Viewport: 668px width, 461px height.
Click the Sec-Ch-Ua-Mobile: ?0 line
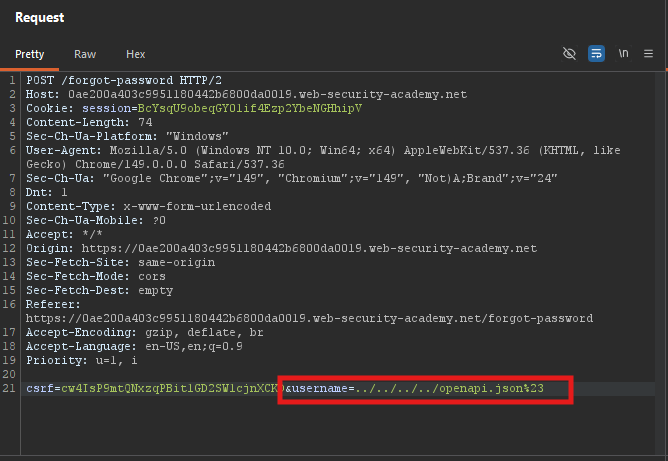[96, 220]
